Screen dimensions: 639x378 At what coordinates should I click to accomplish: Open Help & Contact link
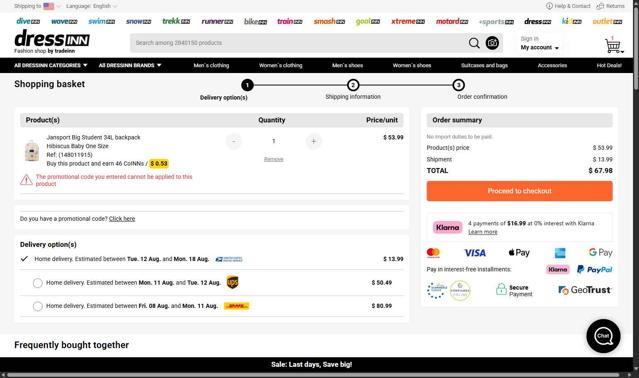point(568,6)
